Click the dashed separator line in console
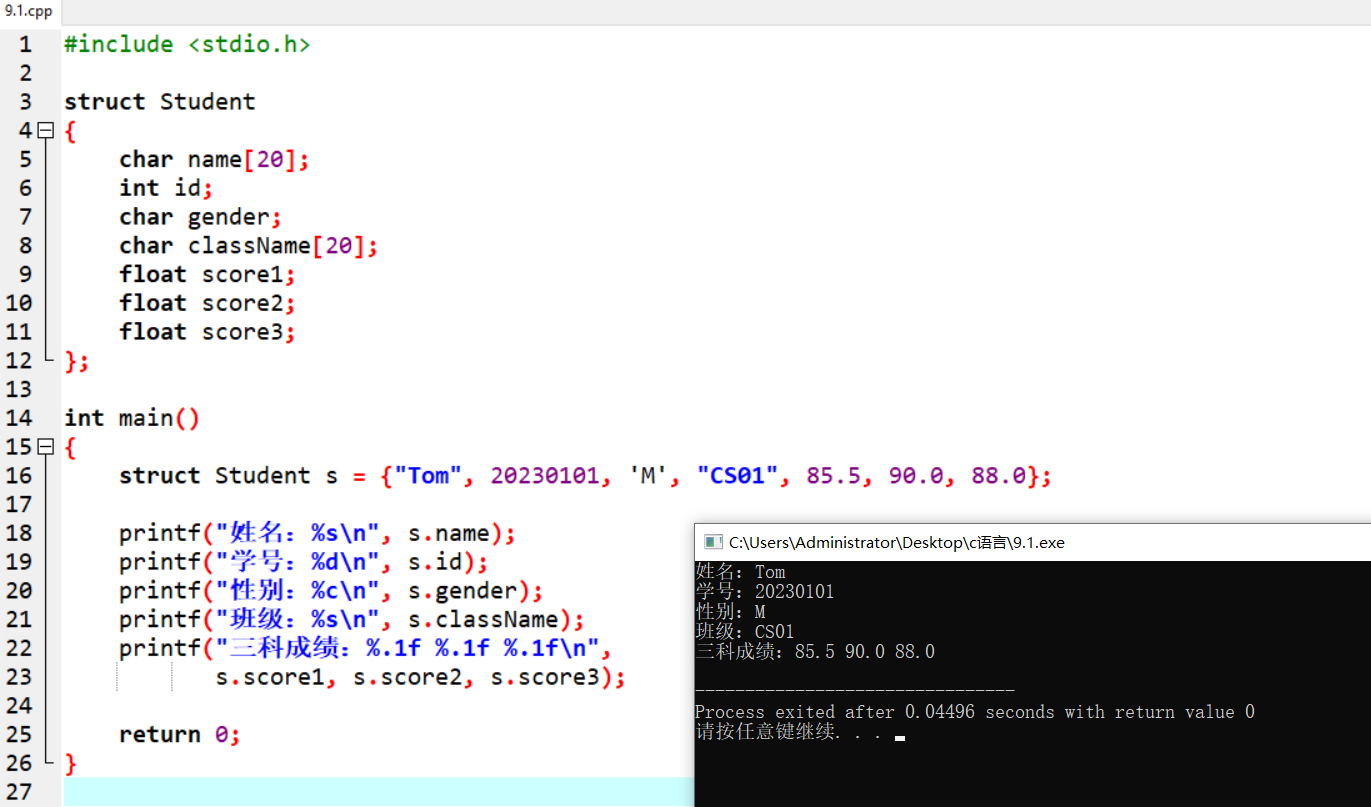 point(855,691)
